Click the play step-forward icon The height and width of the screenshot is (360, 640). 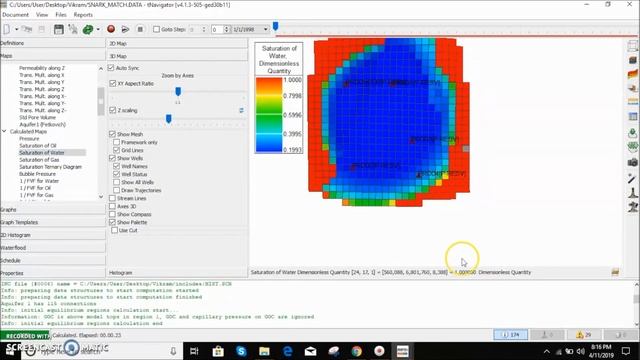click(x=125, y=29)
